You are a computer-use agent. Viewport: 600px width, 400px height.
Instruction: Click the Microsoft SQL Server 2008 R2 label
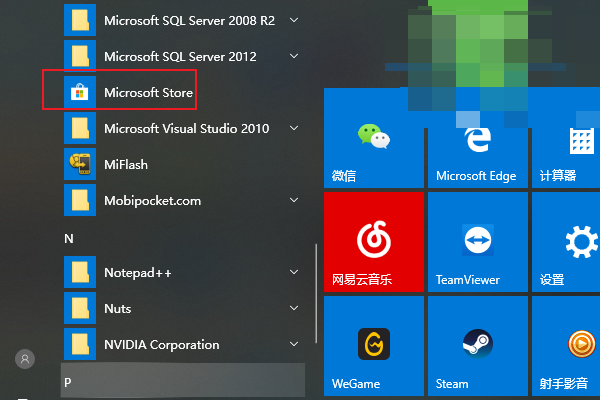click(189, 21)
